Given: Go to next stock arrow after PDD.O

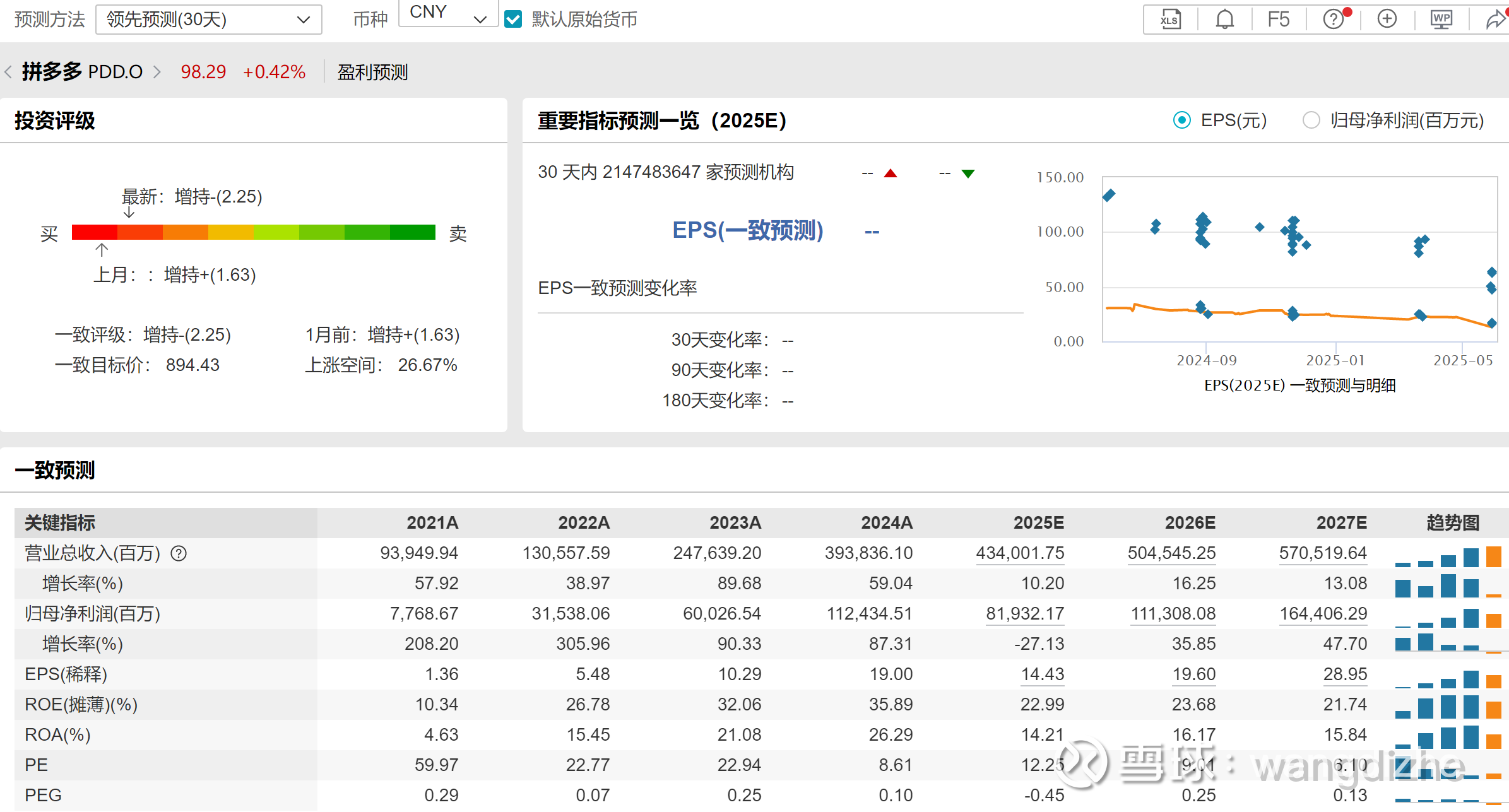Looking at the screenshot, I should click(157, 72).
